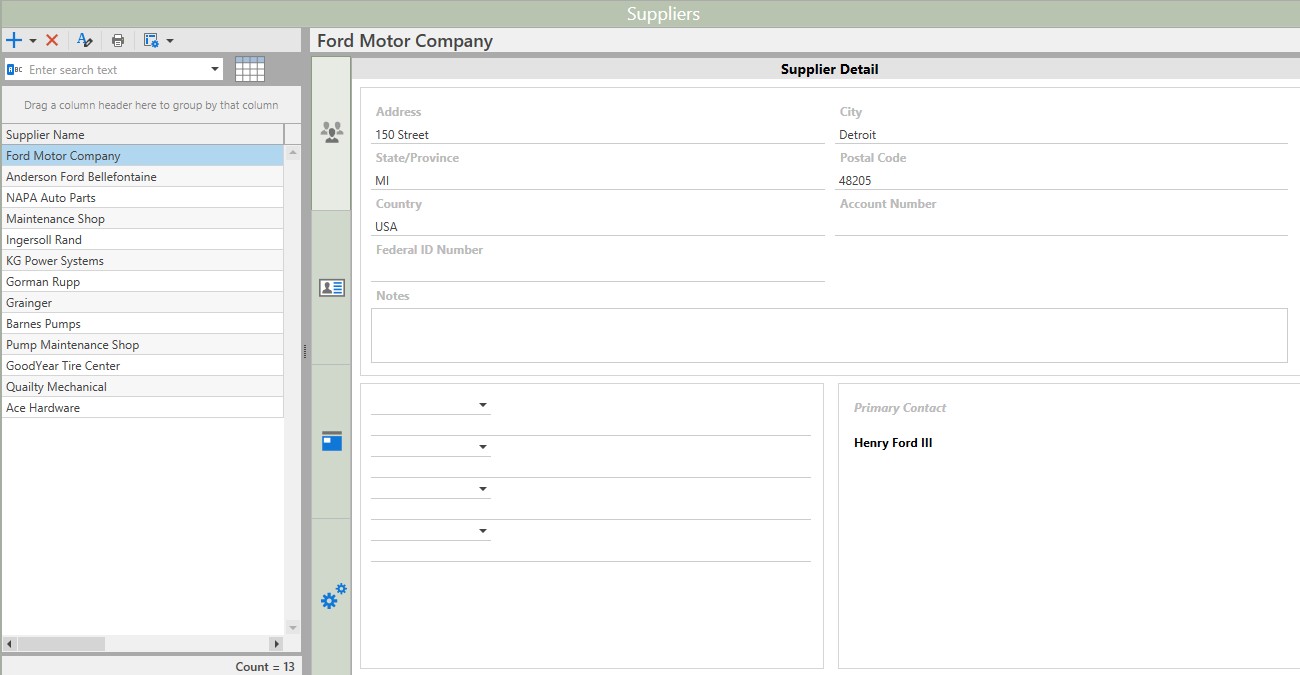Click the empty Federal ID Number field

[x=598, y=272]
